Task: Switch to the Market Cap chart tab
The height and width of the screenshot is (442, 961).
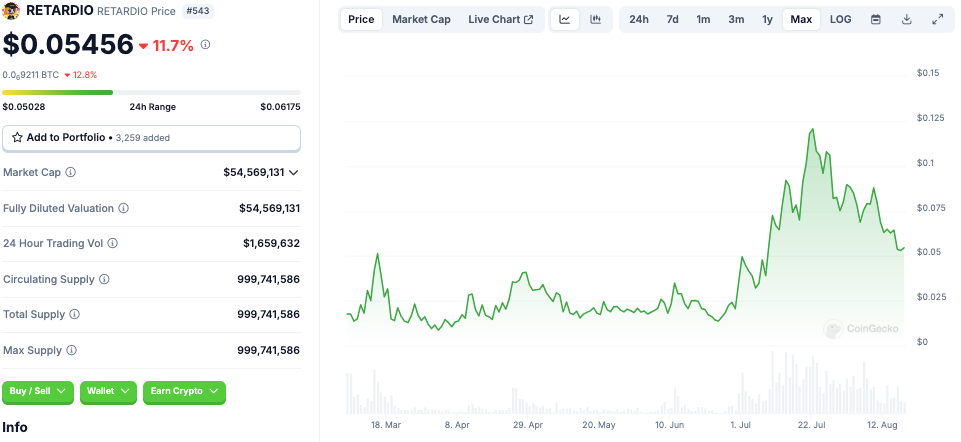Action: tap(421, 20)
